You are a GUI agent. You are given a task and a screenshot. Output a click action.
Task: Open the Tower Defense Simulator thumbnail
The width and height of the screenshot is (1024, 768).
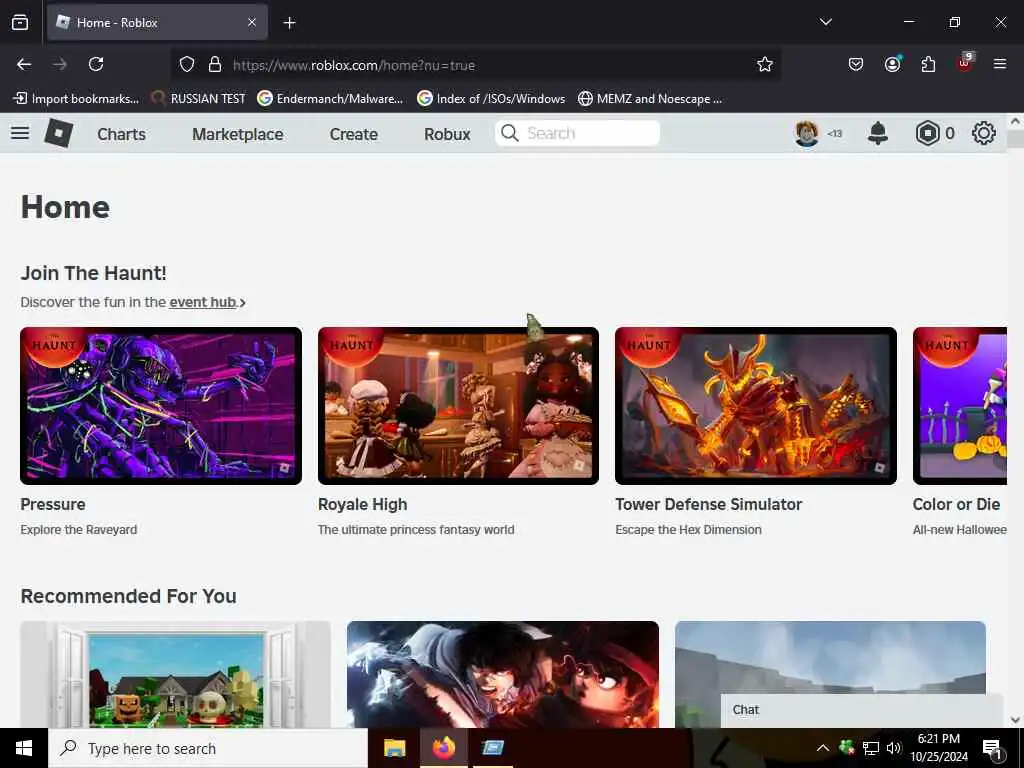[756, 406]
